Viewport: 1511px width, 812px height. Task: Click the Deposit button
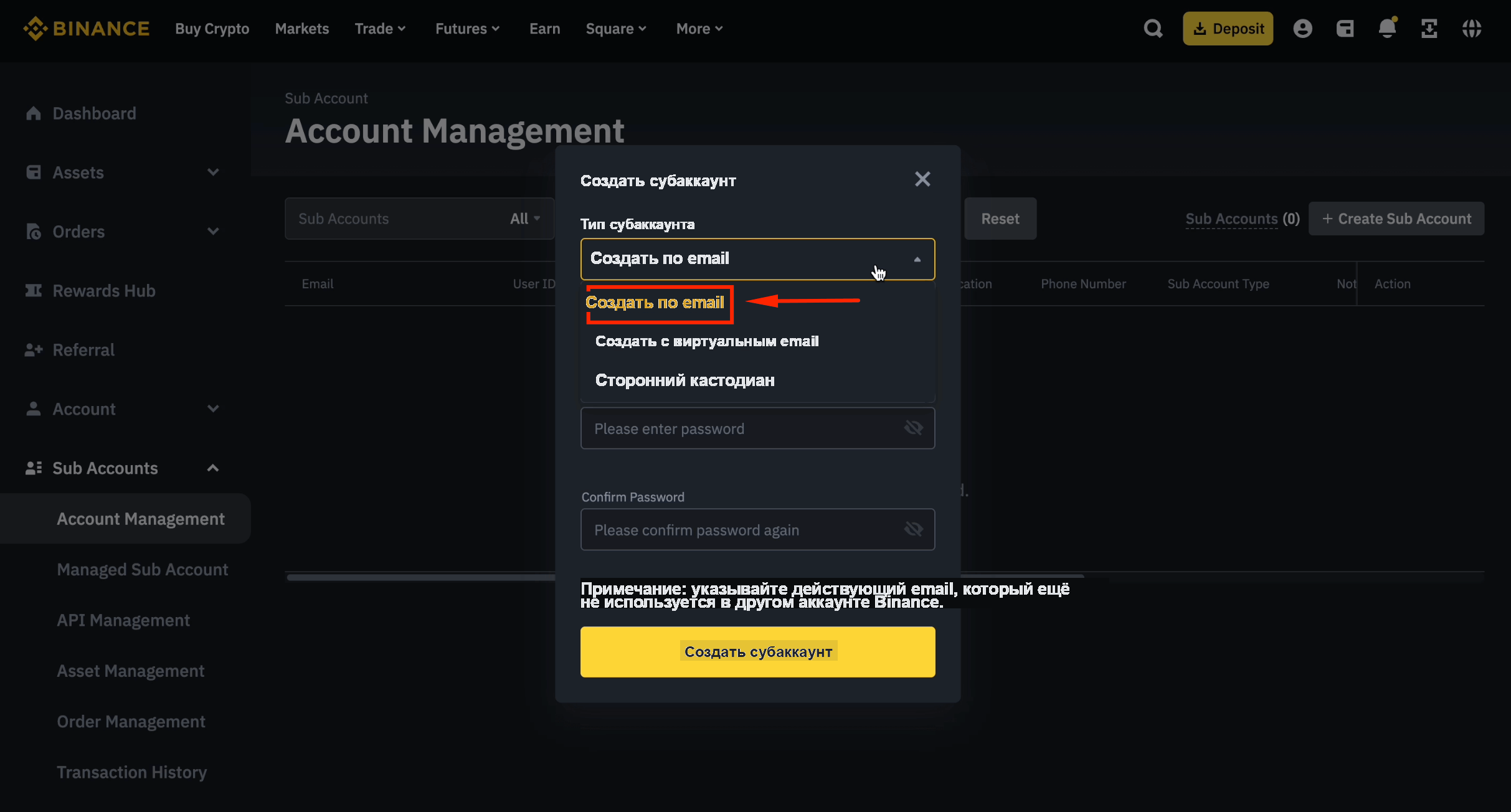coord(1228,29)
